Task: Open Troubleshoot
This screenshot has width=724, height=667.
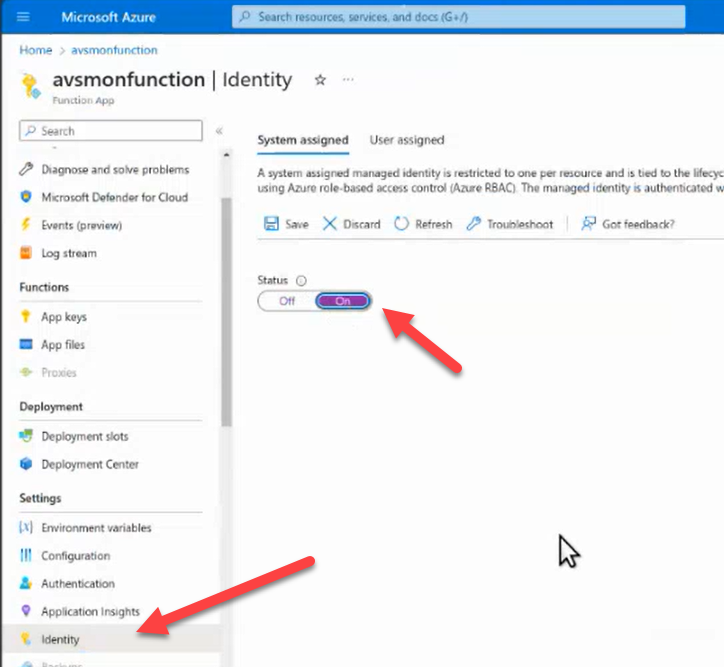Action: tap(510, 224)
